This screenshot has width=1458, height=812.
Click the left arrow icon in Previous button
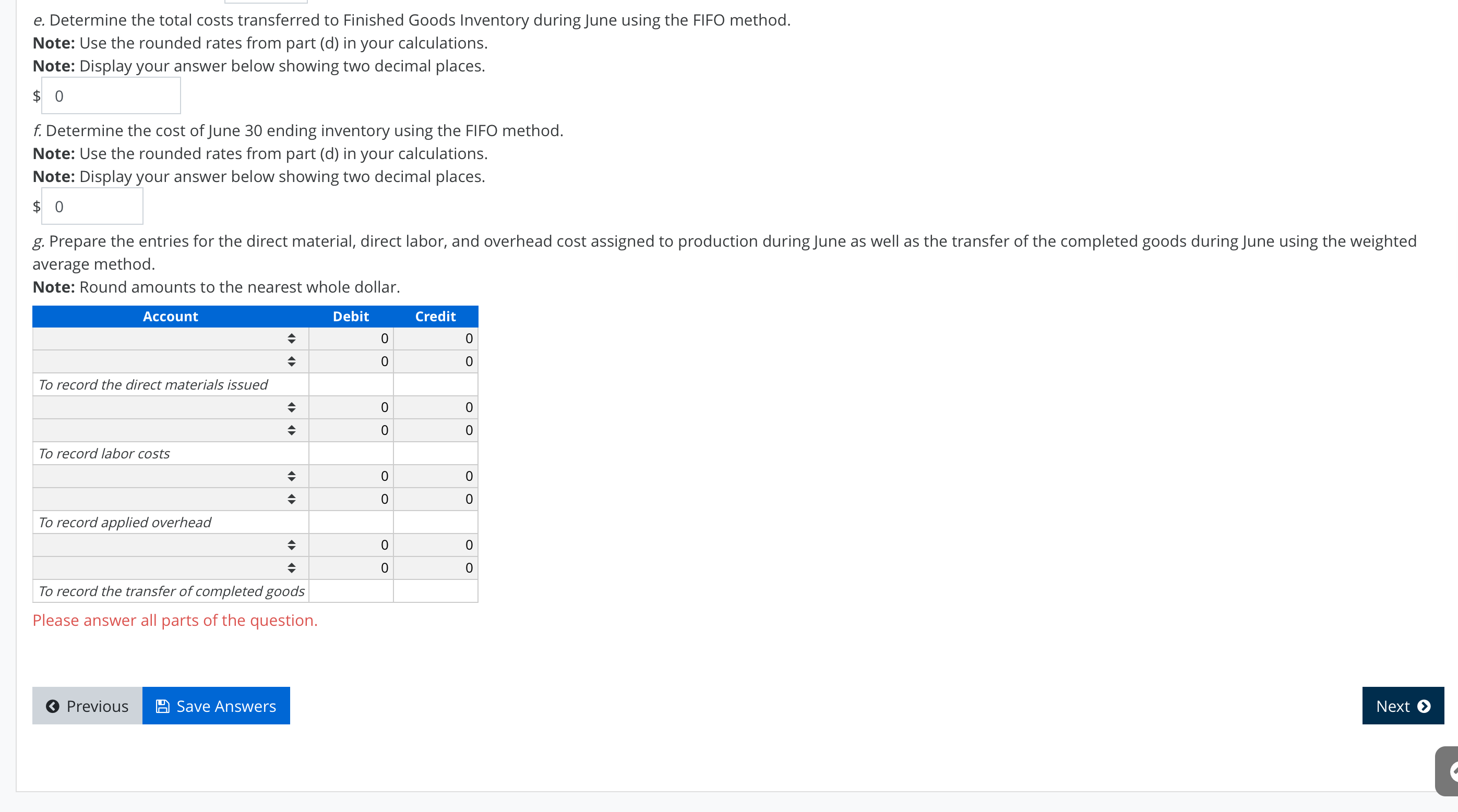coord(52,706)
